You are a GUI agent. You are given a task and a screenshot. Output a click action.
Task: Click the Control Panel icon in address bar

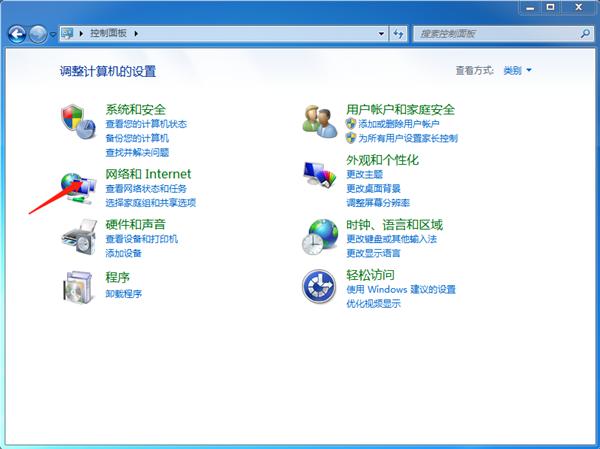(67, 33)
